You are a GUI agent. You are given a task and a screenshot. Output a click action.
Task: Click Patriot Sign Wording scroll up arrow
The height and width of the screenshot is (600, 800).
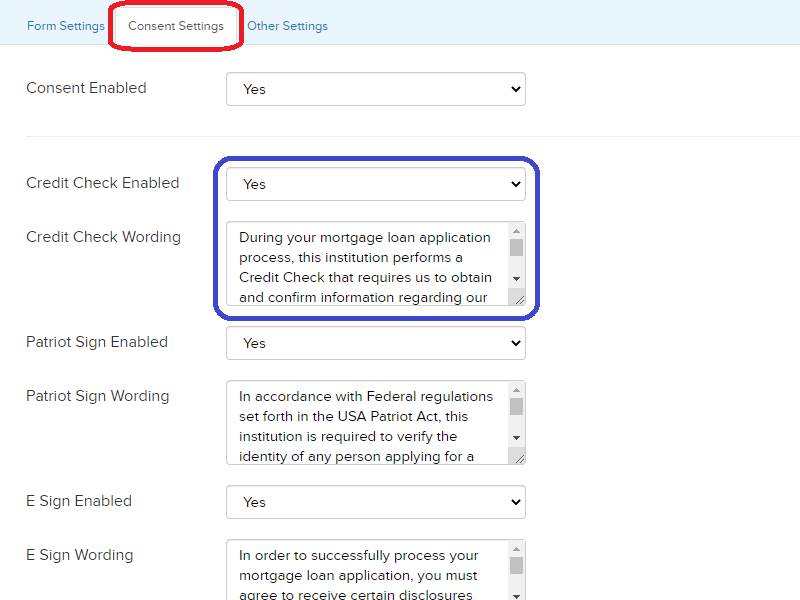tap(516, 390)
